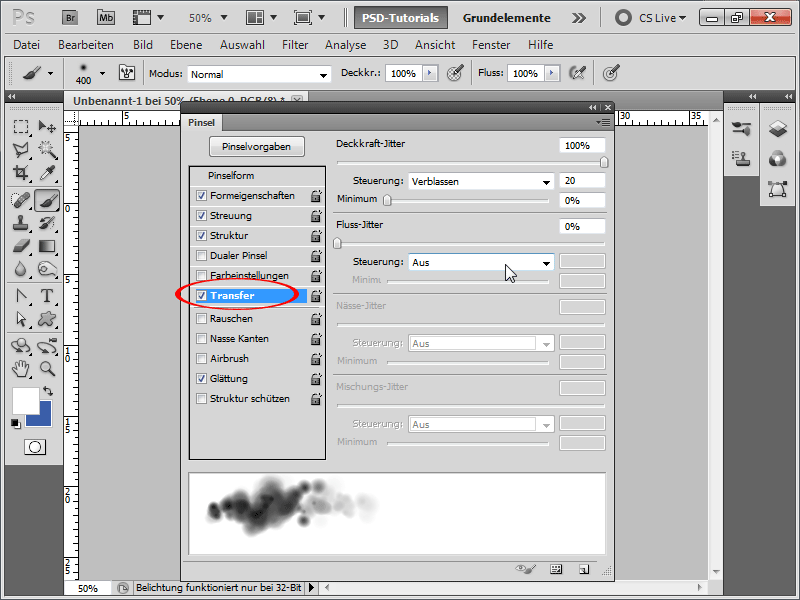Image resolution: width=800 pixels, height=600 pixels.
Task: Launch Adobe Bridge
Action: pyautogui.click(x=70, y=18)
